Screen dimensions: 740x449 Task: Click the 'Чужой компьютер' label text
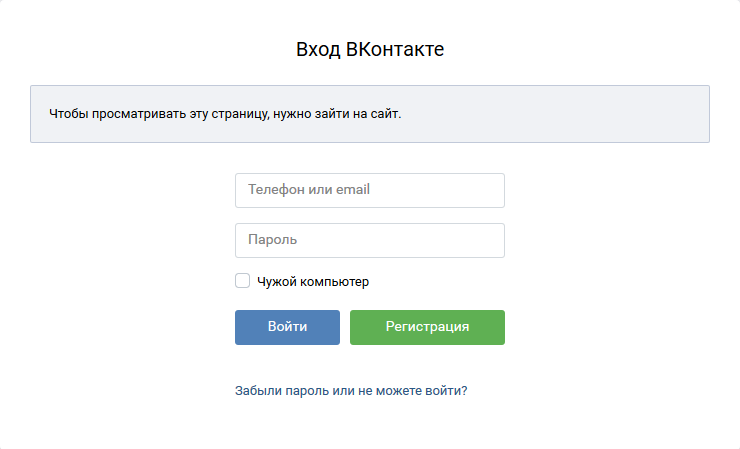[x=313, y=282]
